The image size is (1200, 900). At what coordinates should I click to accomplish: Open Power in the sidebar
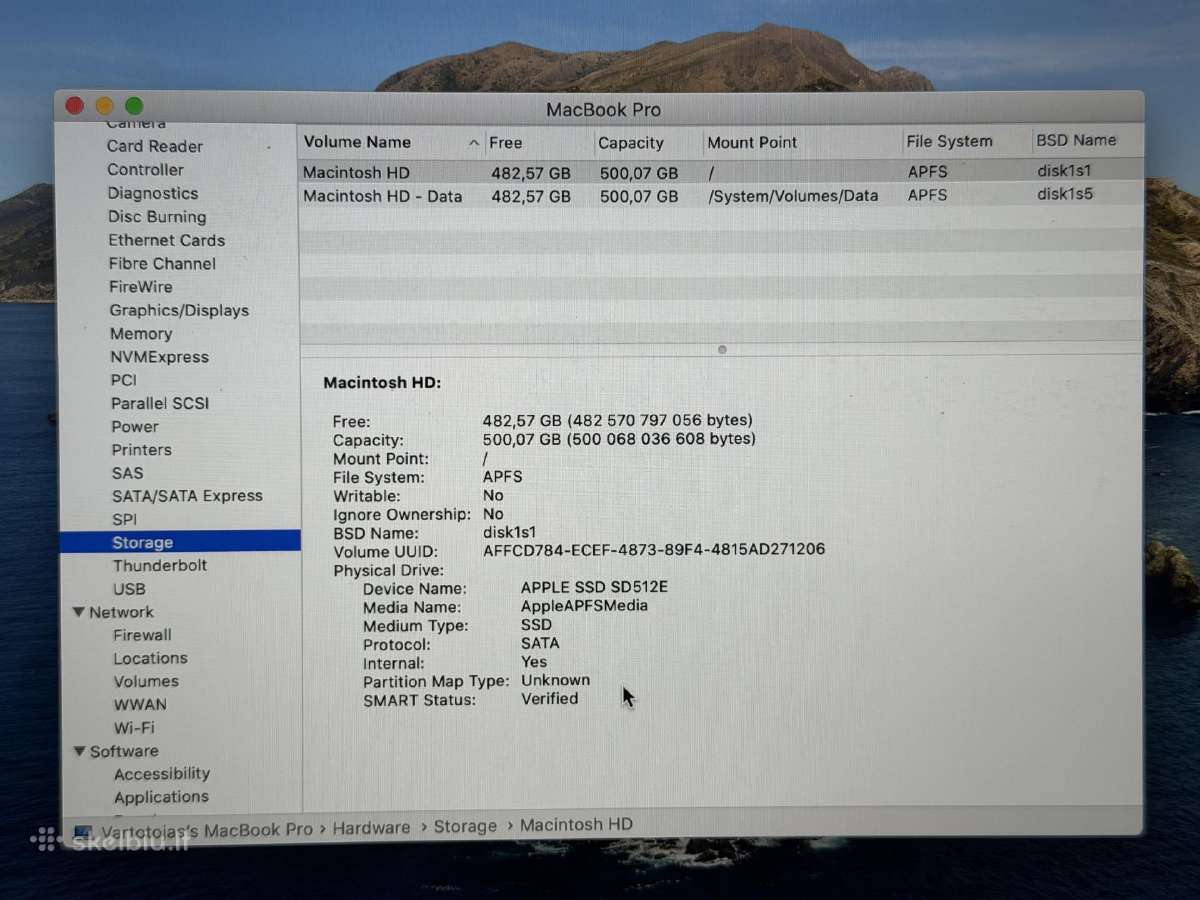pyautogui.click(x=135, y=427)
